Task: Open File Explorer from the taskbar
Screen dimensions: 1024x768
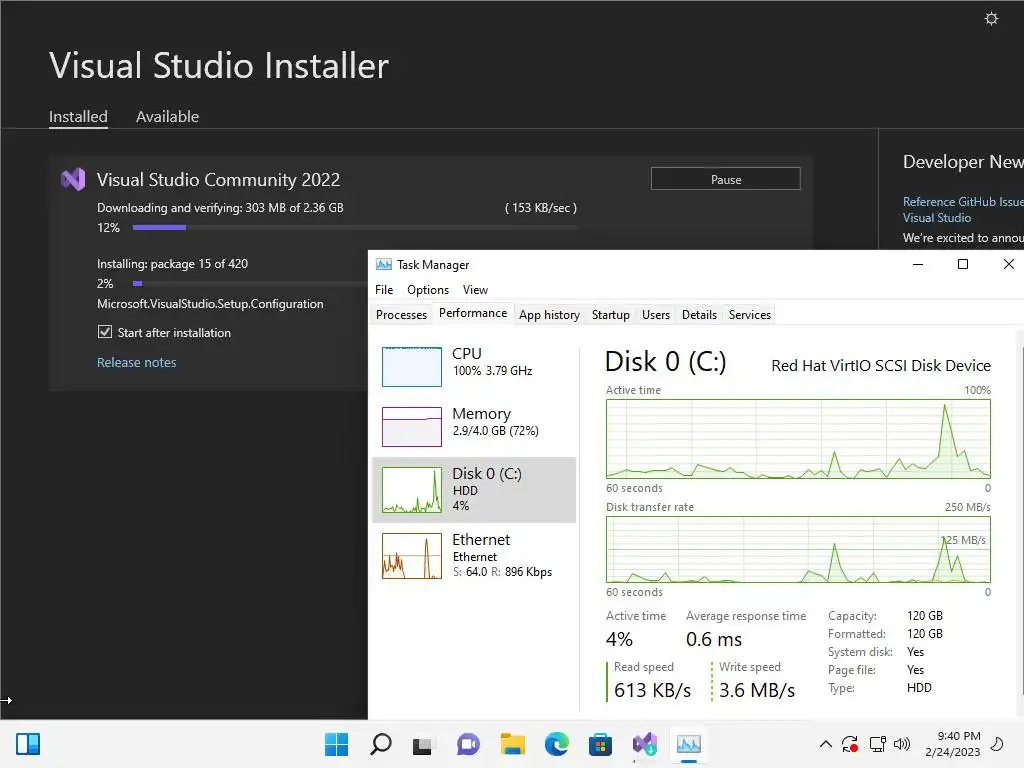Action: (x=513, y=744)
